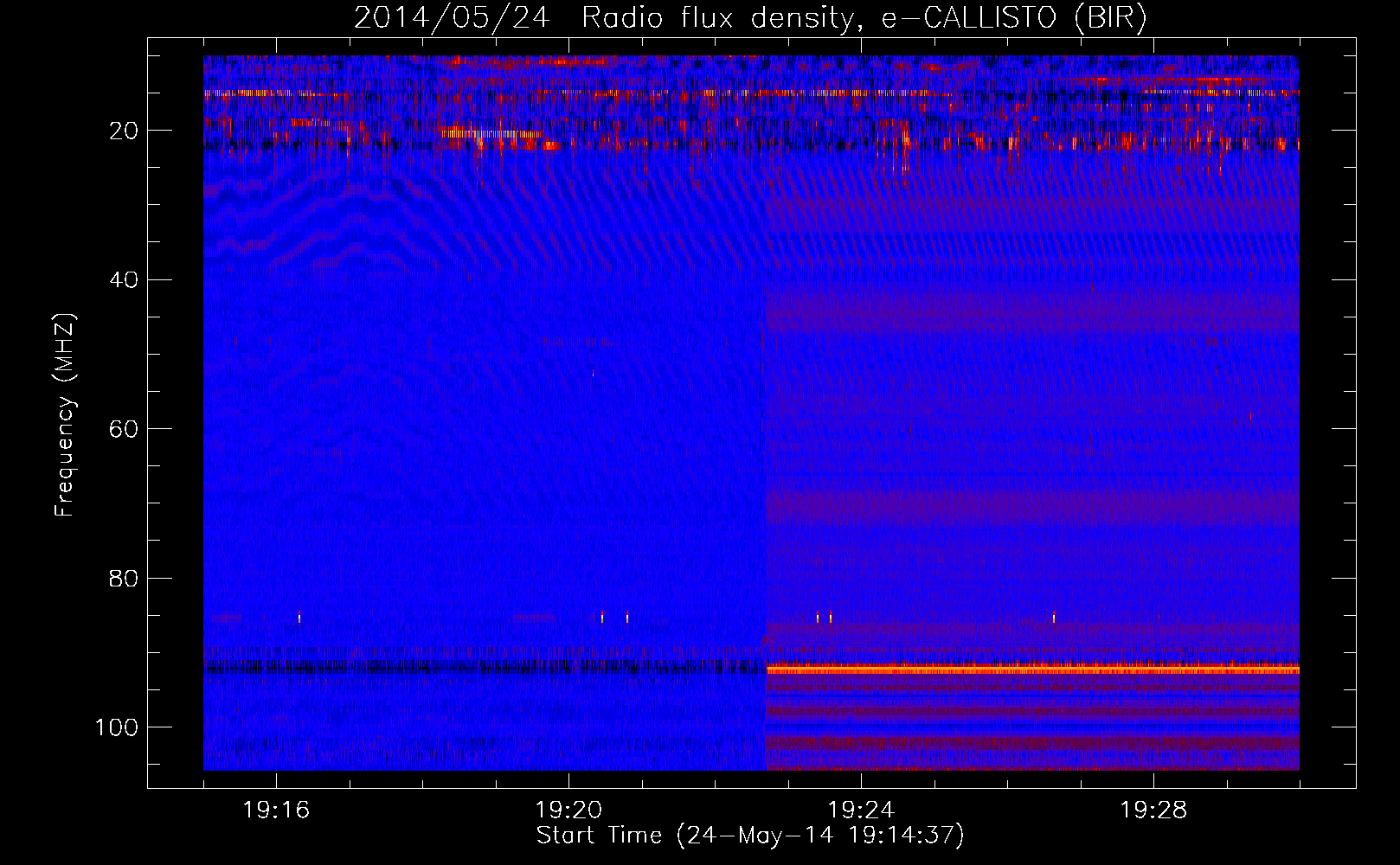
Task: Click the "19:20" time tick label
Action: click(569, 811)
